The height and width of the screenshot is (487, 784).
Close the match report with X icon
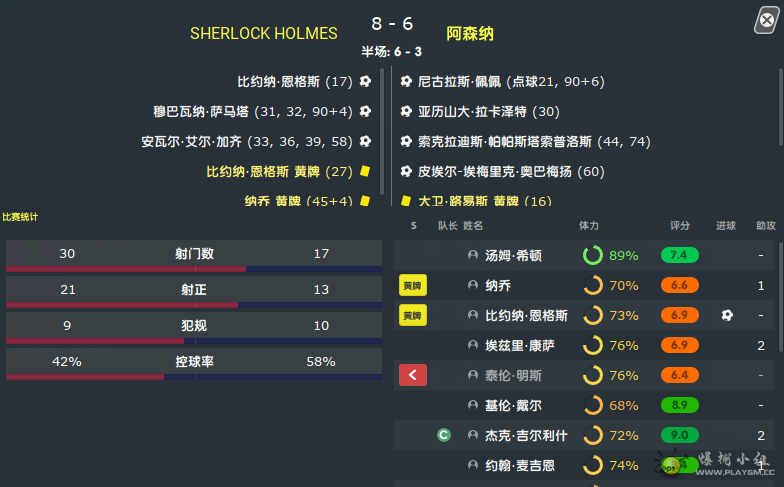coord(766,20)
